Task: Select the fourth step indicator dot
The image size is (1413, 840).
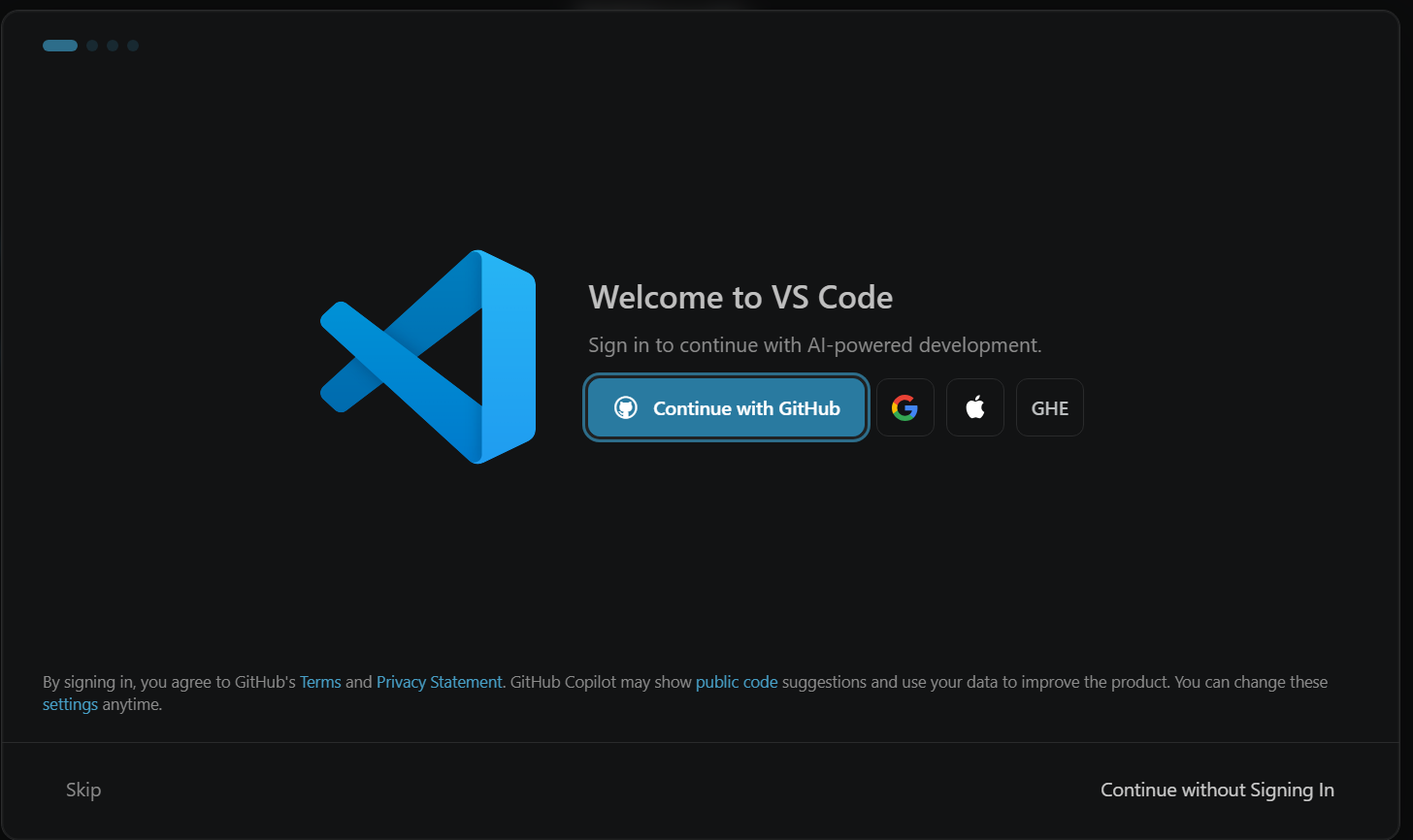Action: coord(133,45)
